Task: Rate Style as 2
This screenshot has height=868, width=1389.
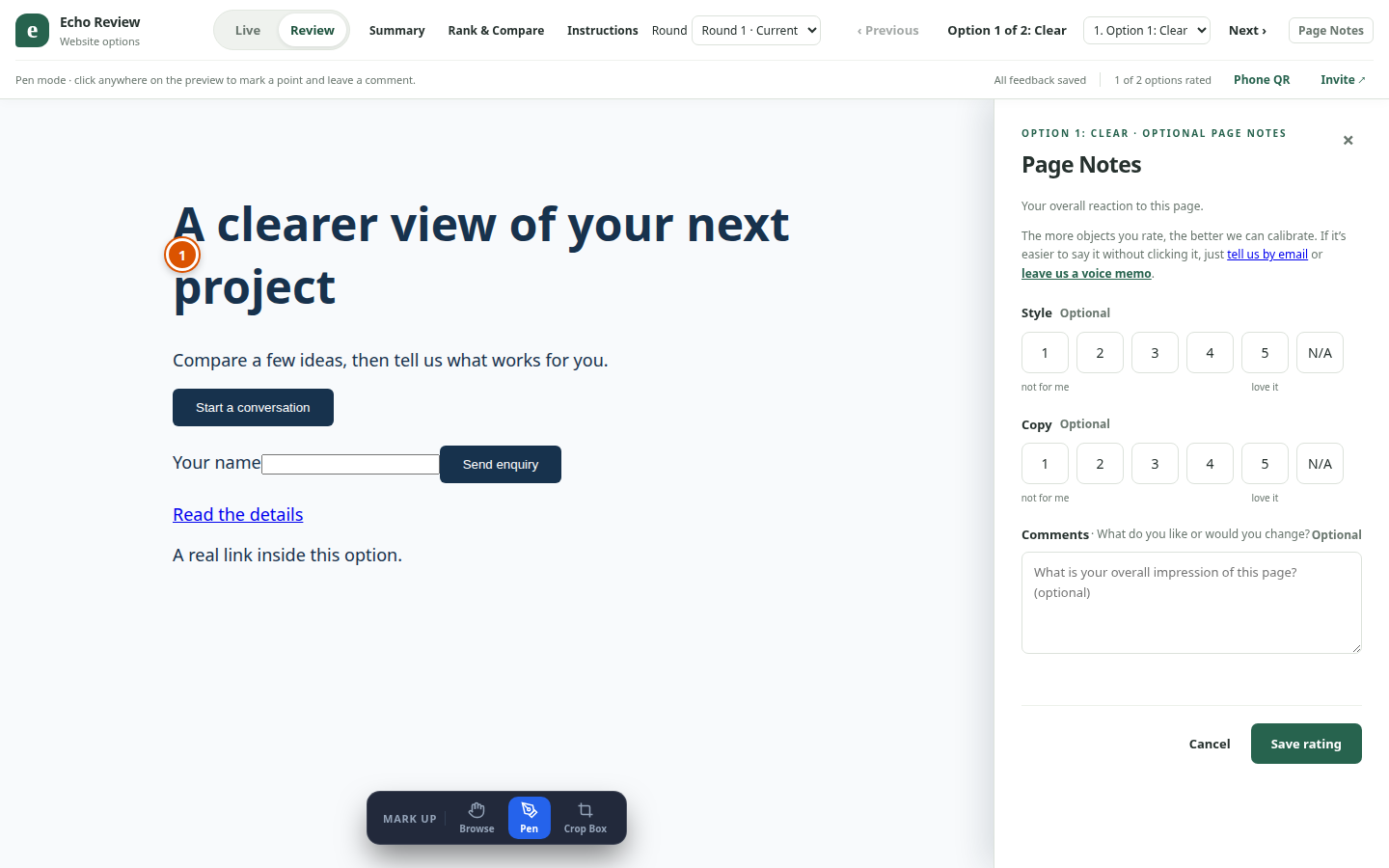Action: click(x=1100, y=353)
